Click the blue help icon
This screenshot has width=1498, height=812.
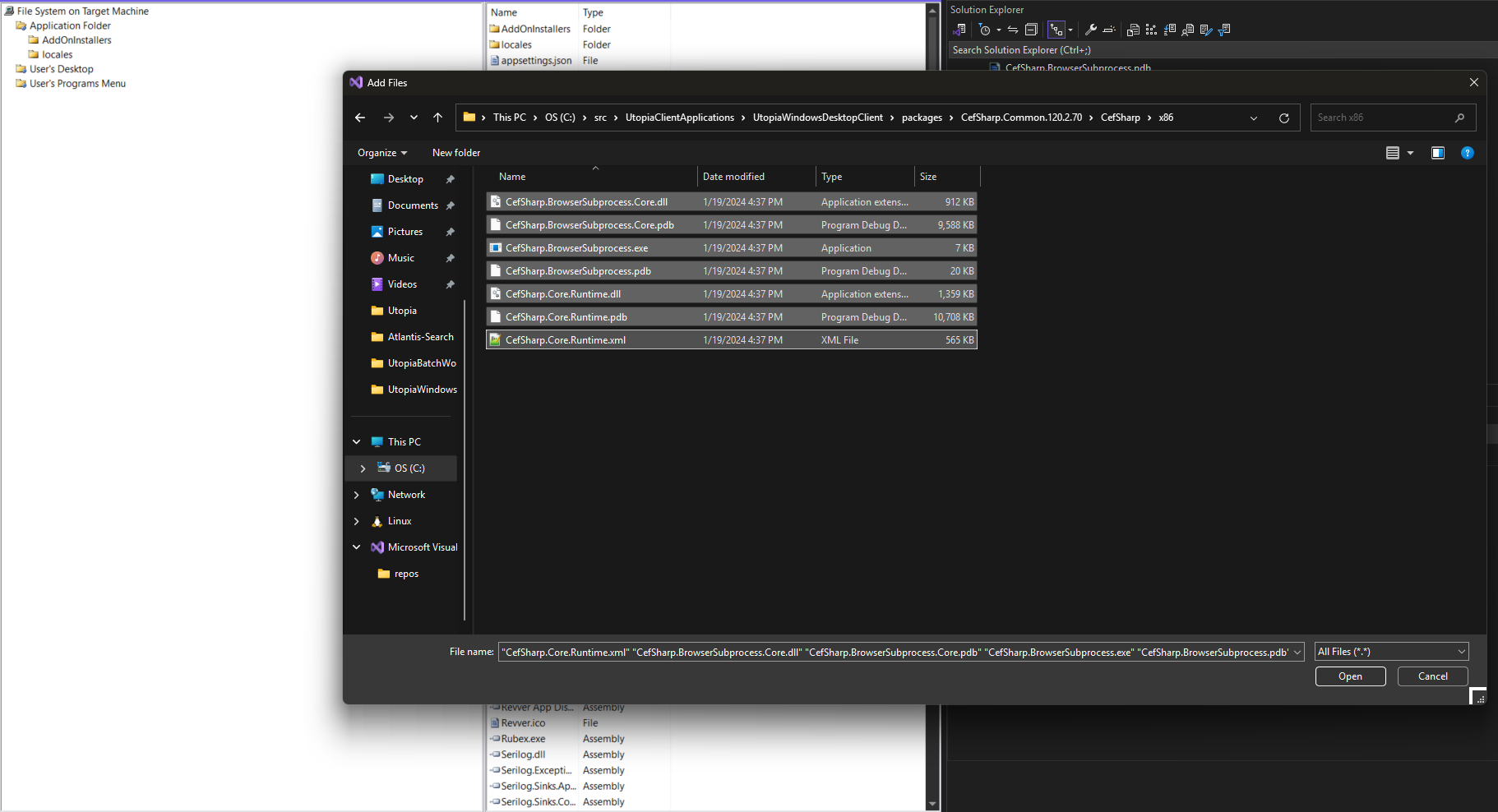coord(1467,153)
